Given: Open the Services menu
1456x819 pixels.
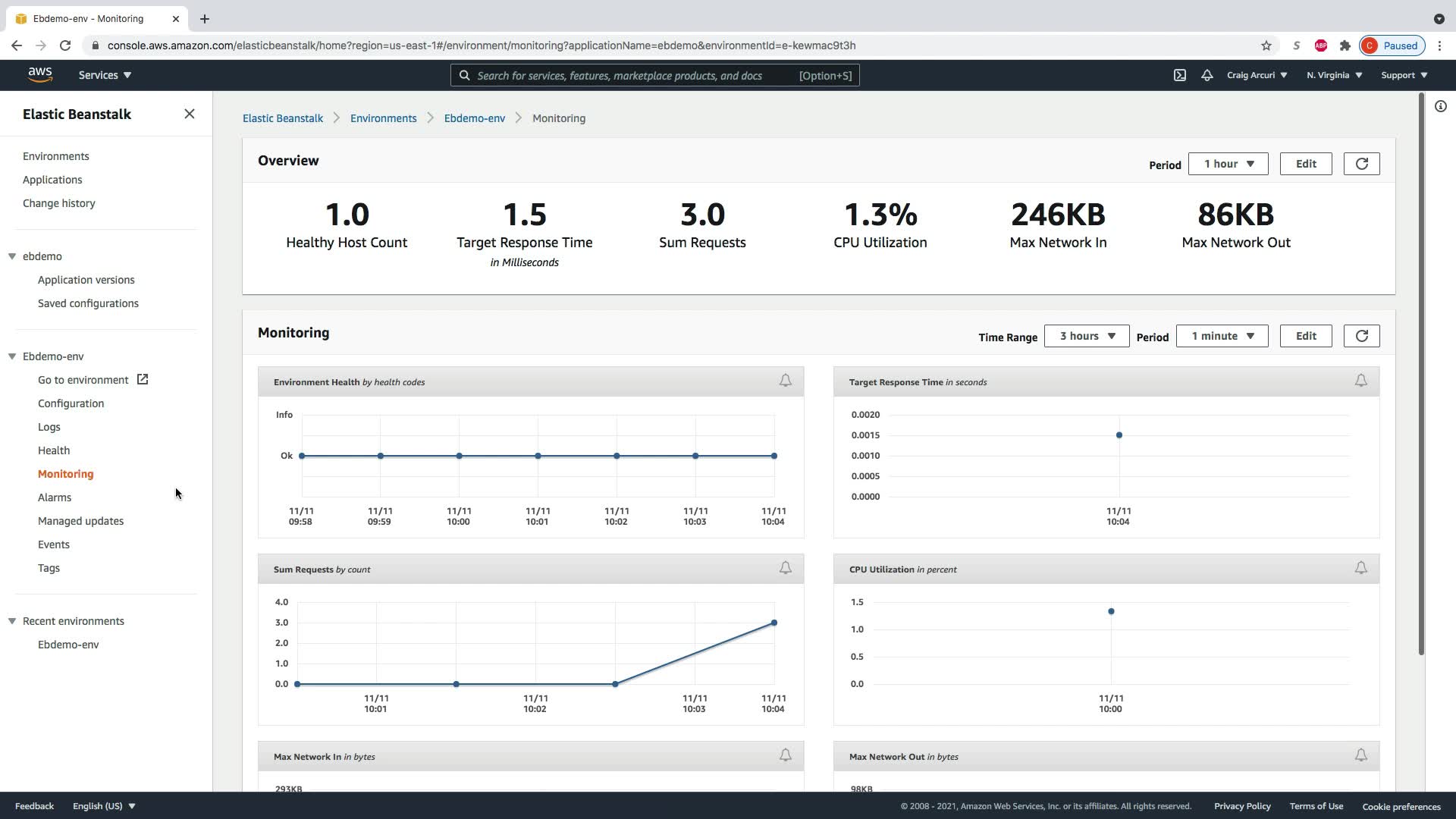Looking at the screenshot, I should click(x=105, y=75).
